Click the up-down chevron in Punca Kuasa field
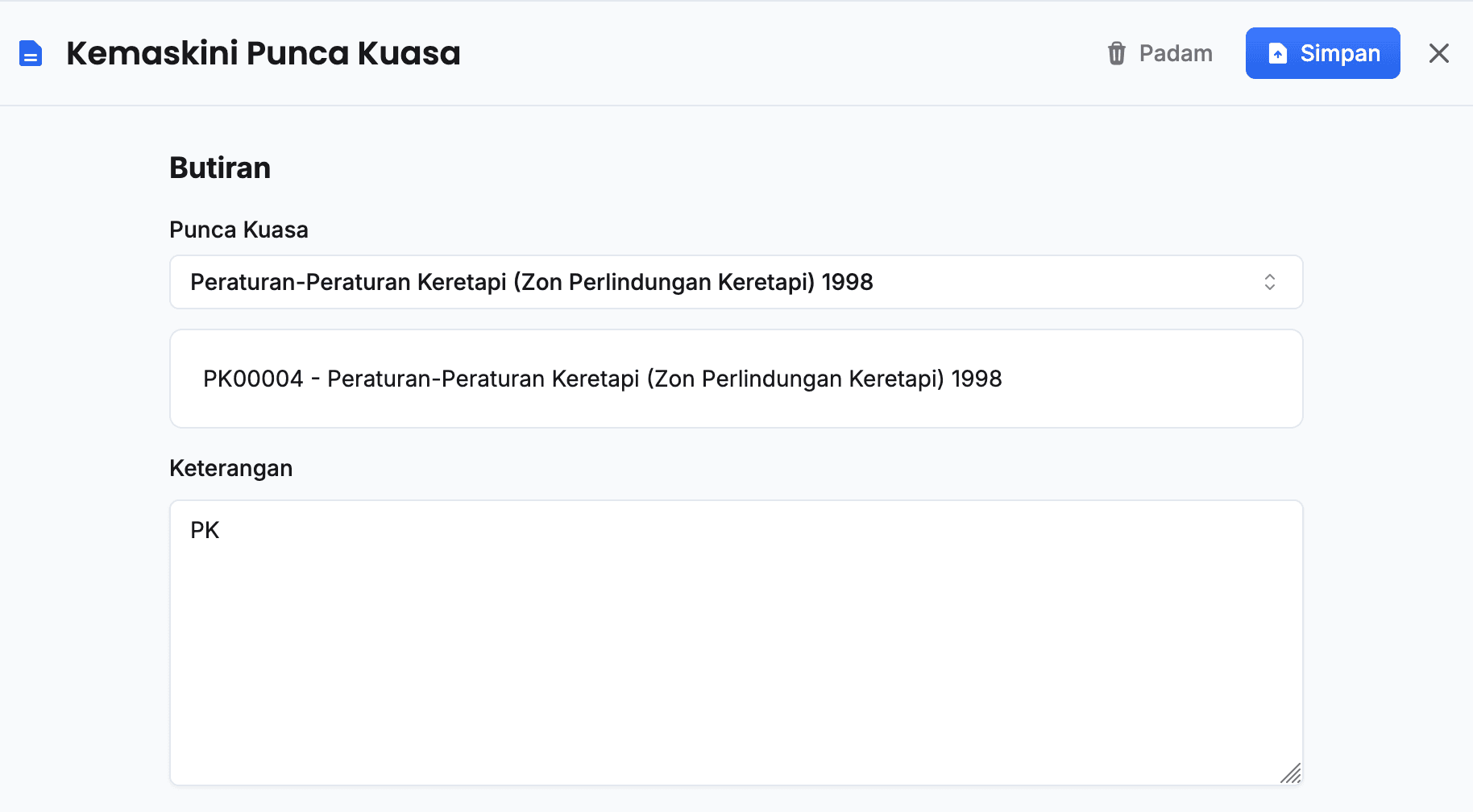 (x=1269, y=282)
